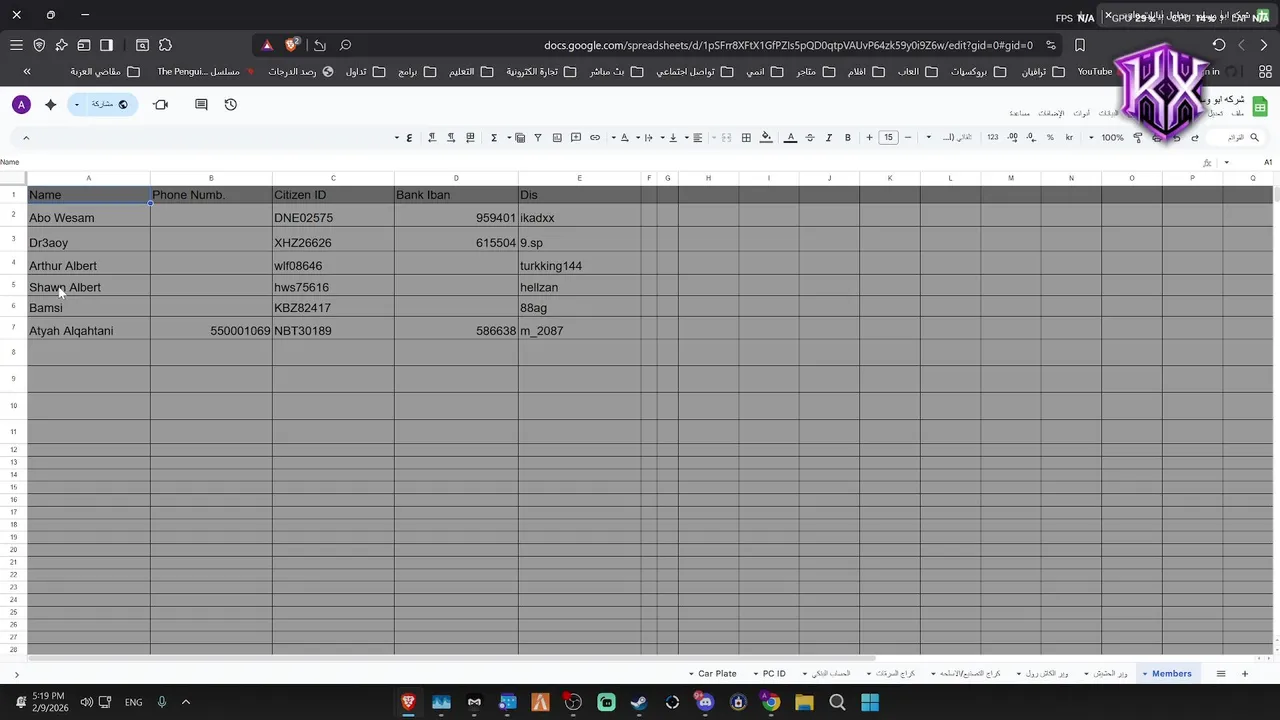Select the cell Atyah Alqahtani
This screenshot has height=720, width=1280.
(x=88, y=330)
